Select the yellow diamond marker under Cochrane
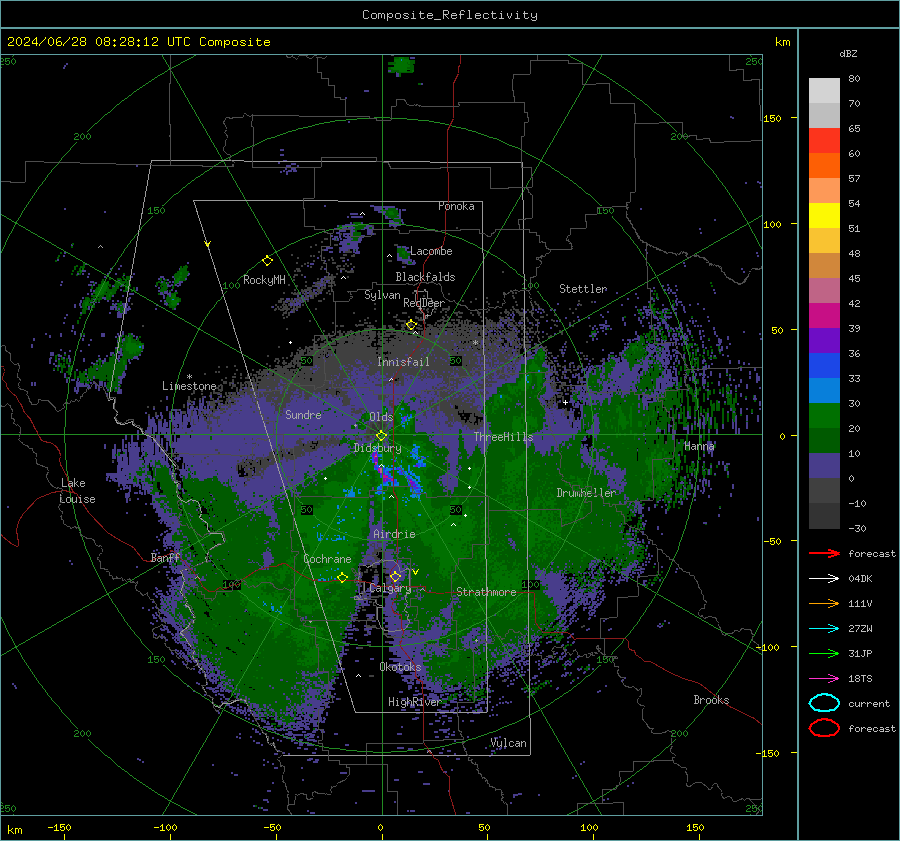 tap(342, 577)
